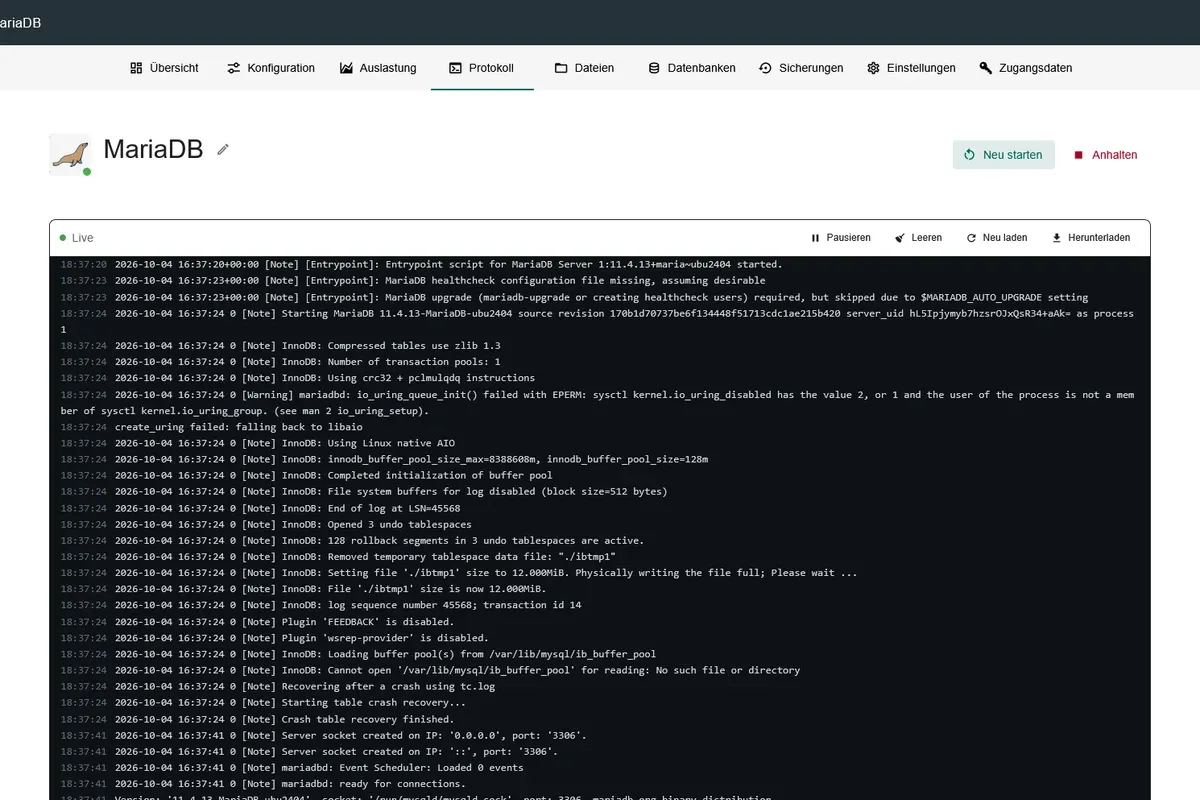The height and width of the screenshot is (800, 1200).
Task: Click the download icon in log toolbar
Action: click(x=1056, y=238)
